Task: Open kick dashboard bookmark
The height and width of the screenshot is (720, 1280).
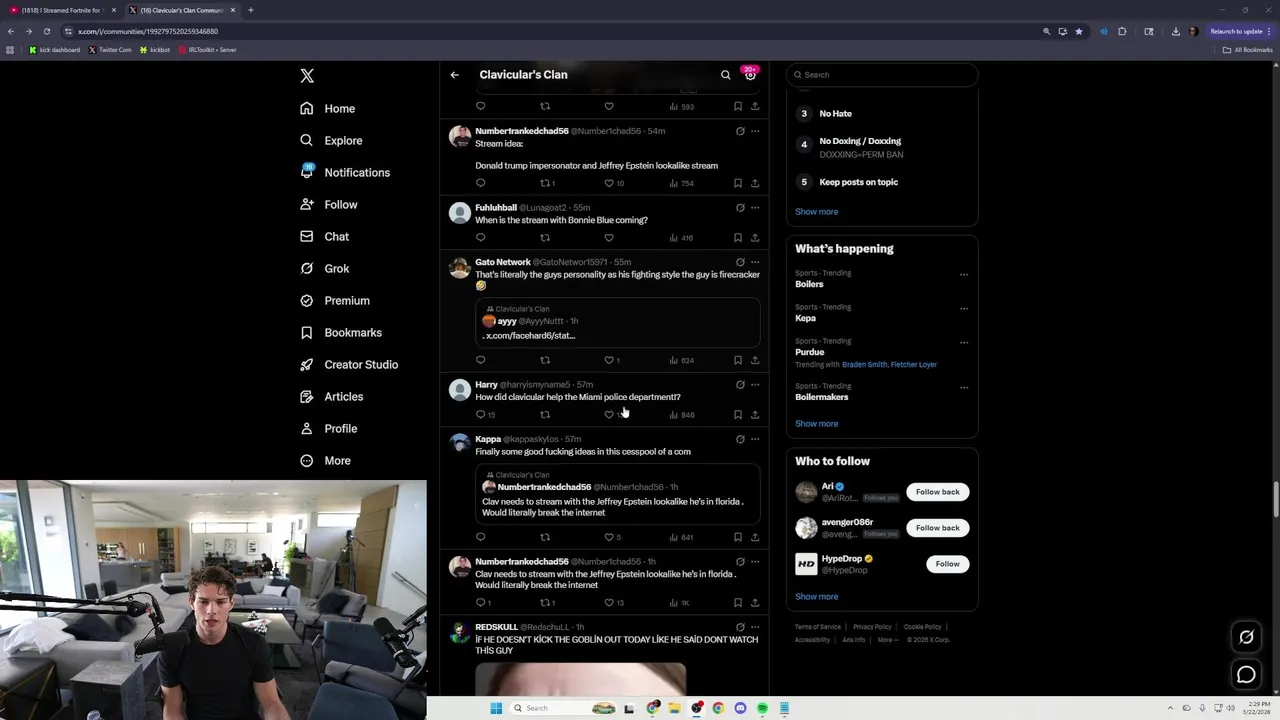Action: [54, 50]
